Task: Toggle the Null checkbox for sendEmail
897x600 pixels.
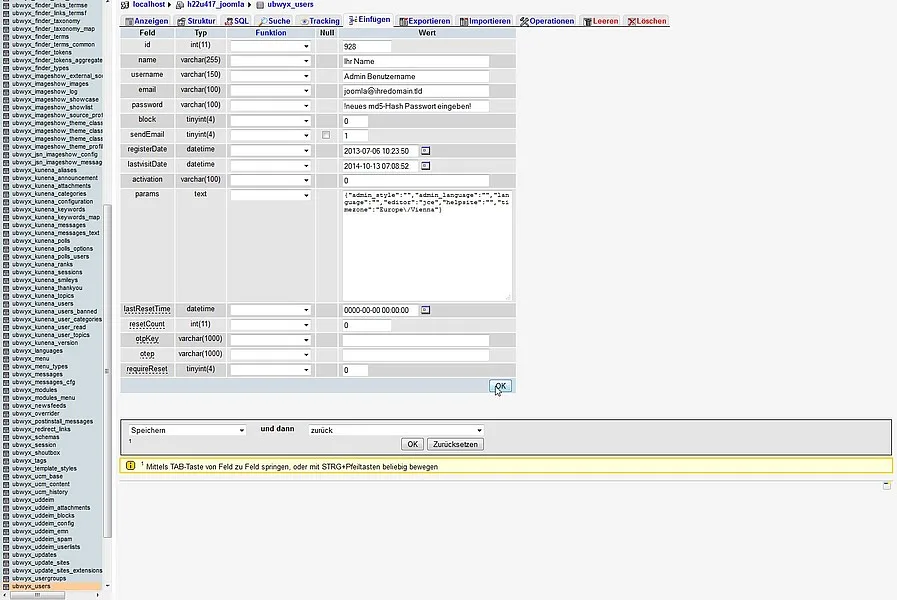Action: click(x=326, y=135)
